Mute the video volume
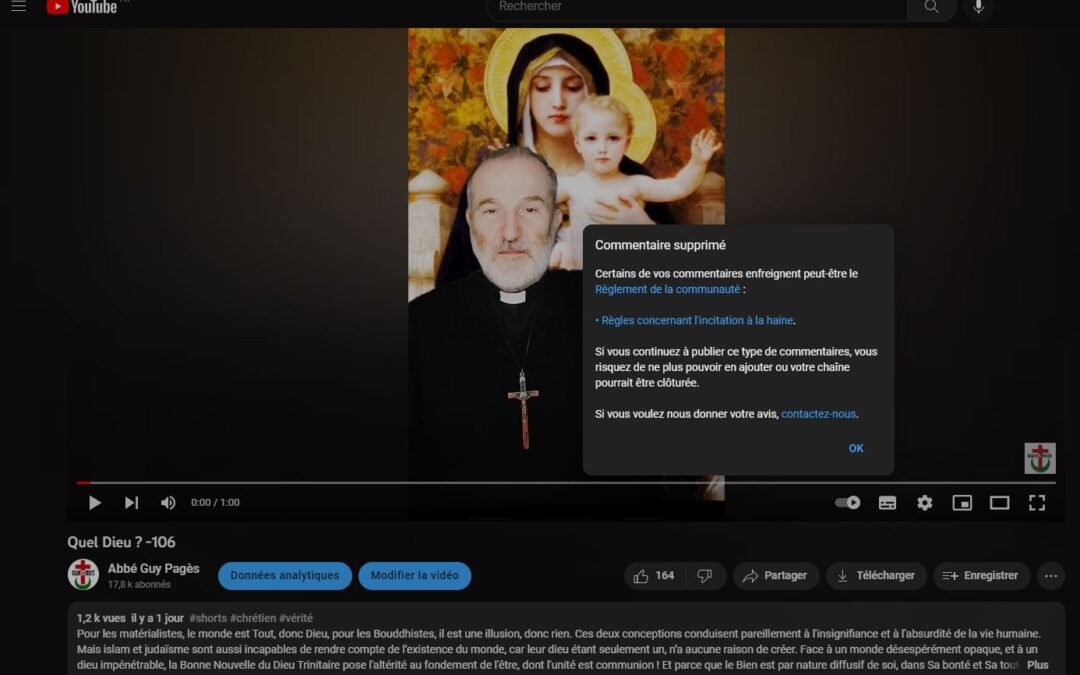This screenshot has height=675, width=1080. [167, 503]
